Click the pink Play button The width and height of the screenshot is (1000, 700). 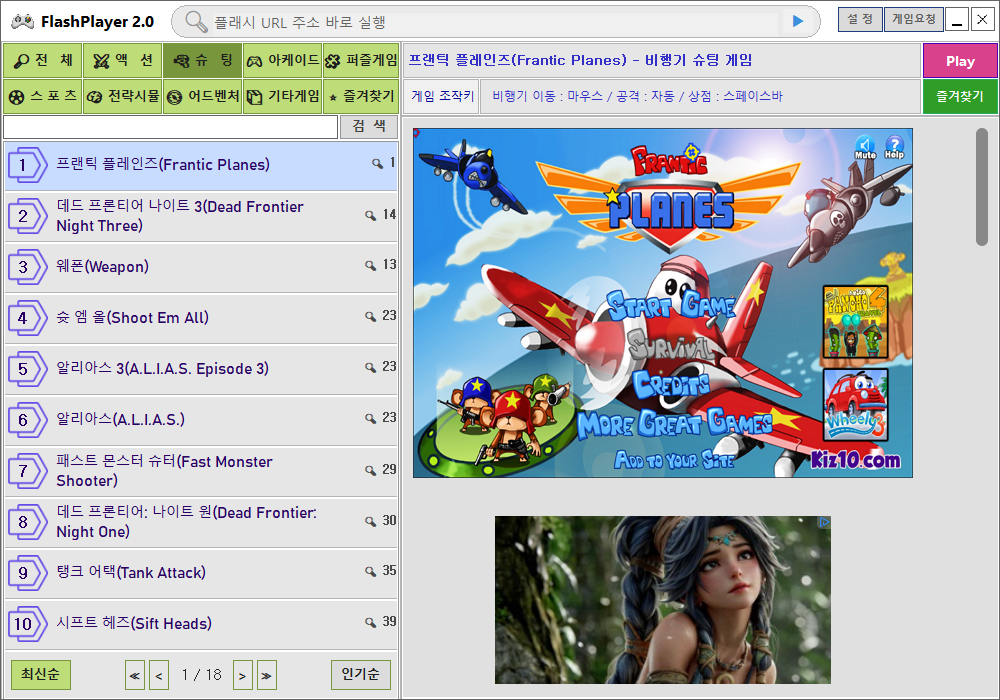960,61
